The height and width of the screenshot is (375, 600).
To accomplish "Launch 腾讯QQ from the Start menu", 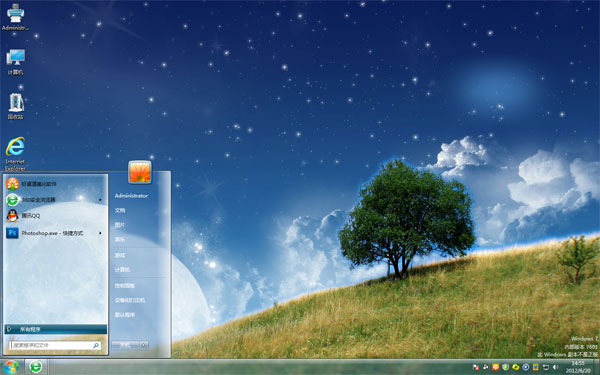I will [55, 215].
